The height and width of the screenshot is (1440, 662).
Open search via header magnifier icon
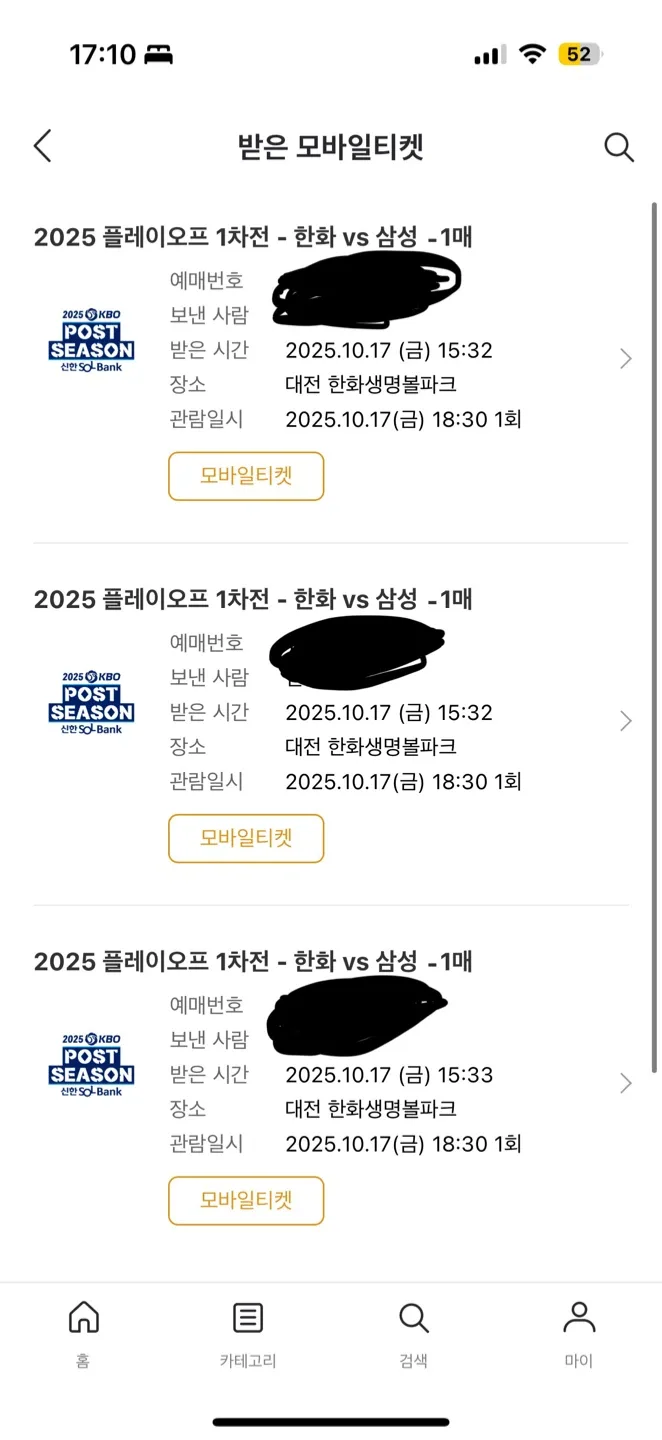click(619, 147)
